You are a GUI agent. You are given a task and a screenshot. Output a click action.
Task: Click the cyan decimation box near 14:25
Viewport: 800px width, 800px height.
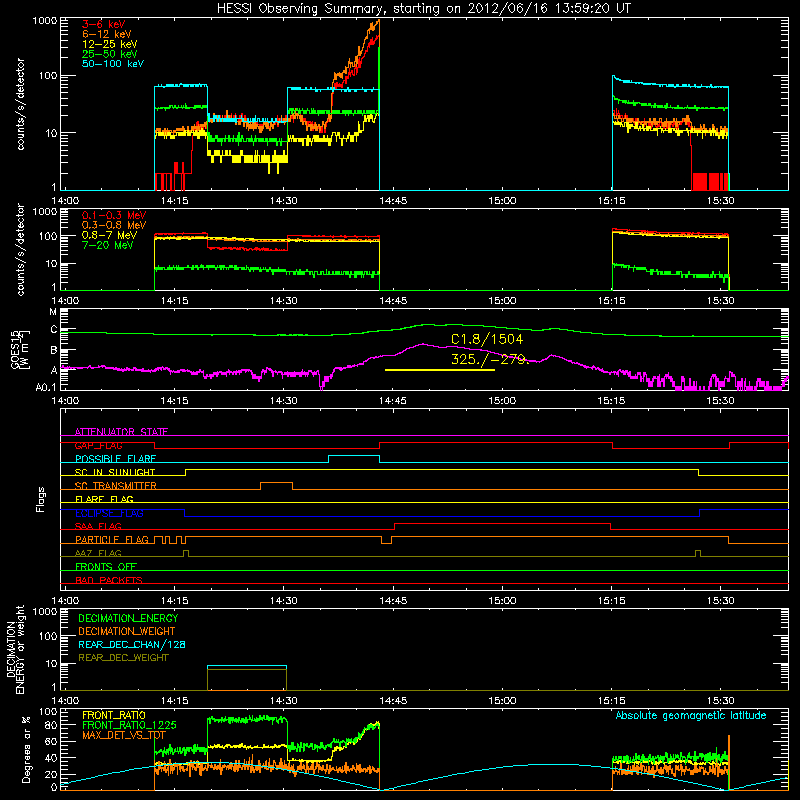click(247, 666)
